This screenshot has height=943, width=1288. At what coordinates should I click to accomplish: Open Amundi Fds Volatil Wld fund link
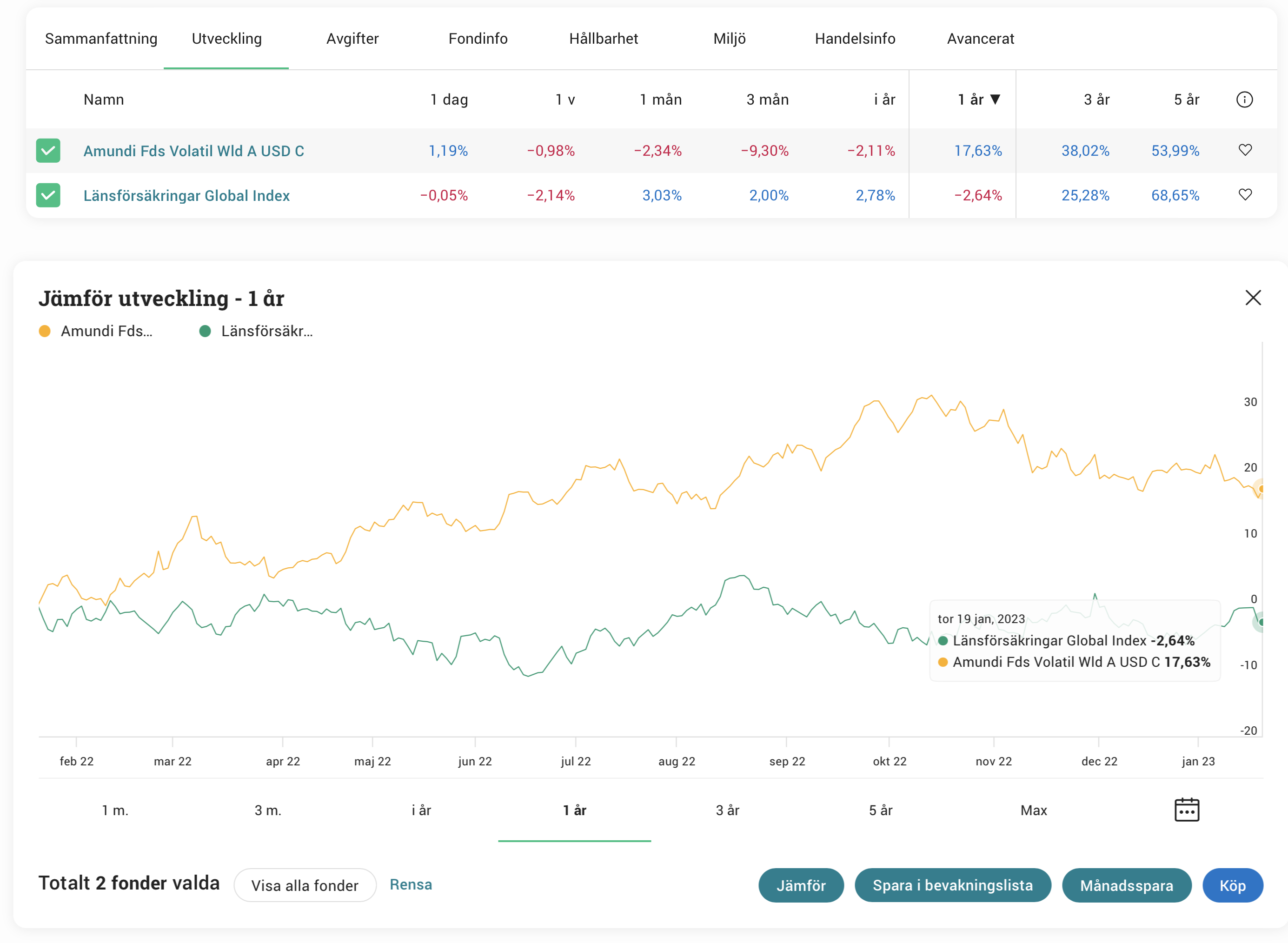193,151
